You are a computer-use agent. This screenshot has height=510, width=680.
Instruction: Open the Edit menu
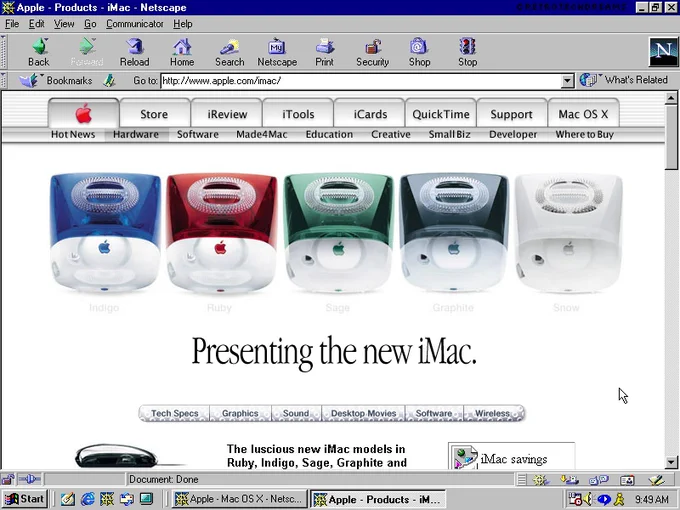(x=36, y=24)
